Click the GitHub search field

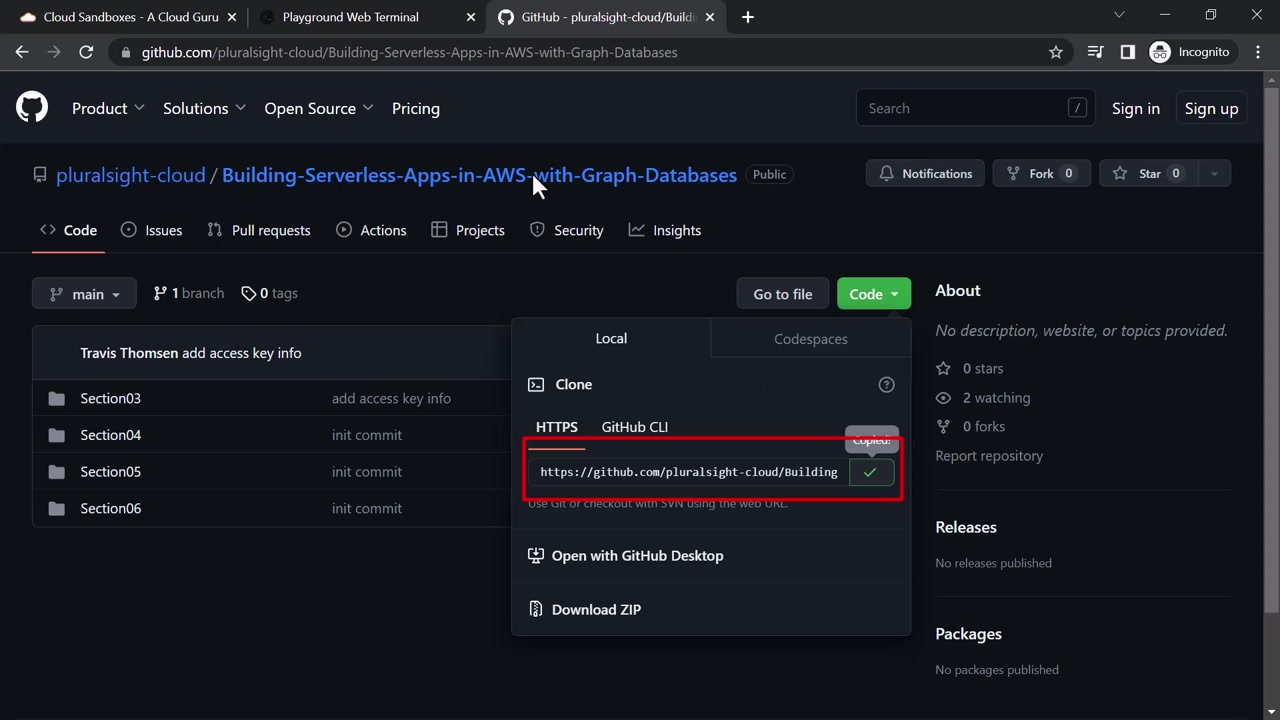[x=960, y=108]
